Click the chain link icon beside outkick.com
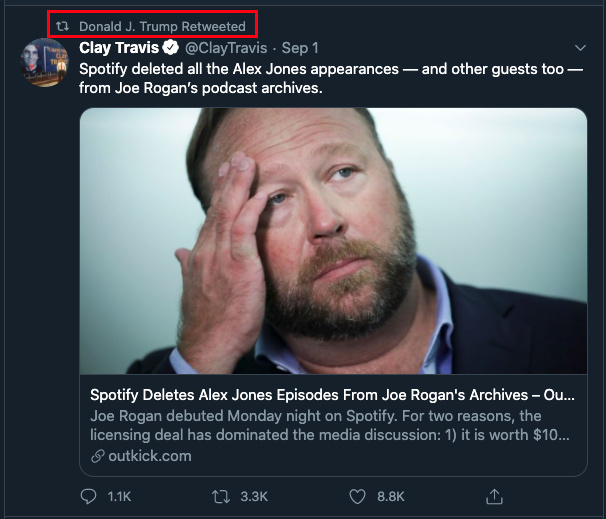 coord(97,456)
